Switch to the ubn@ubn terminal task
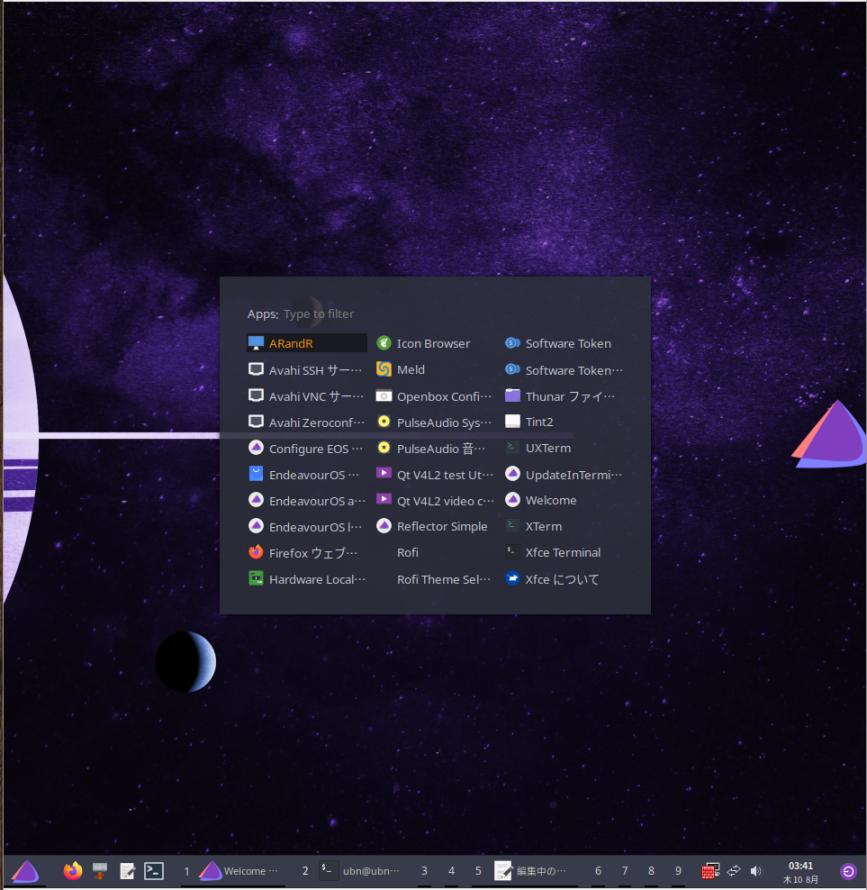 pyautogui.click(x=360, y=871)
